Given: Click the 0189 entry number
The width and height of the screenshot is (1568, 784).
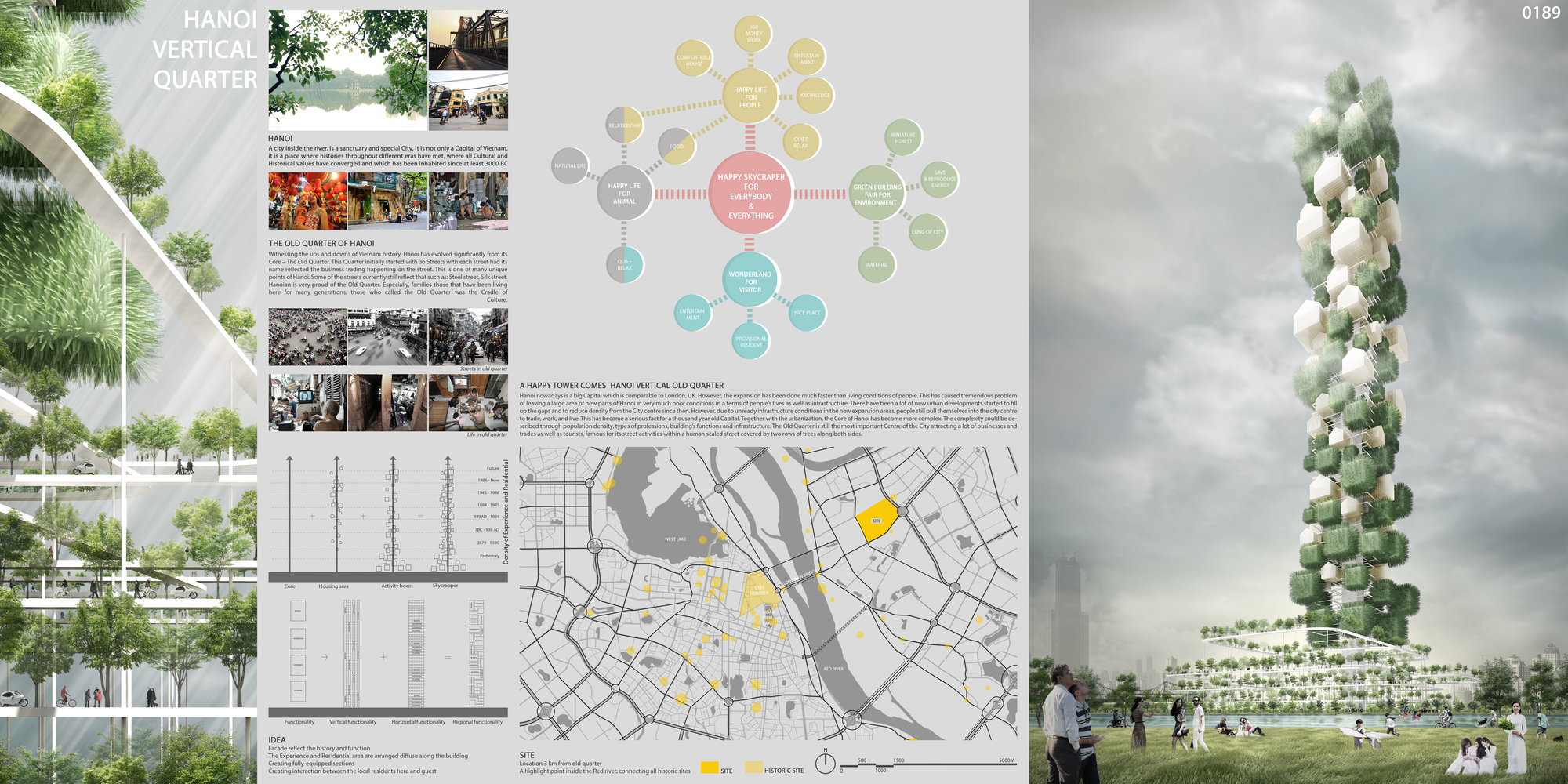Looking at the screenshot, I should 1541,13.
